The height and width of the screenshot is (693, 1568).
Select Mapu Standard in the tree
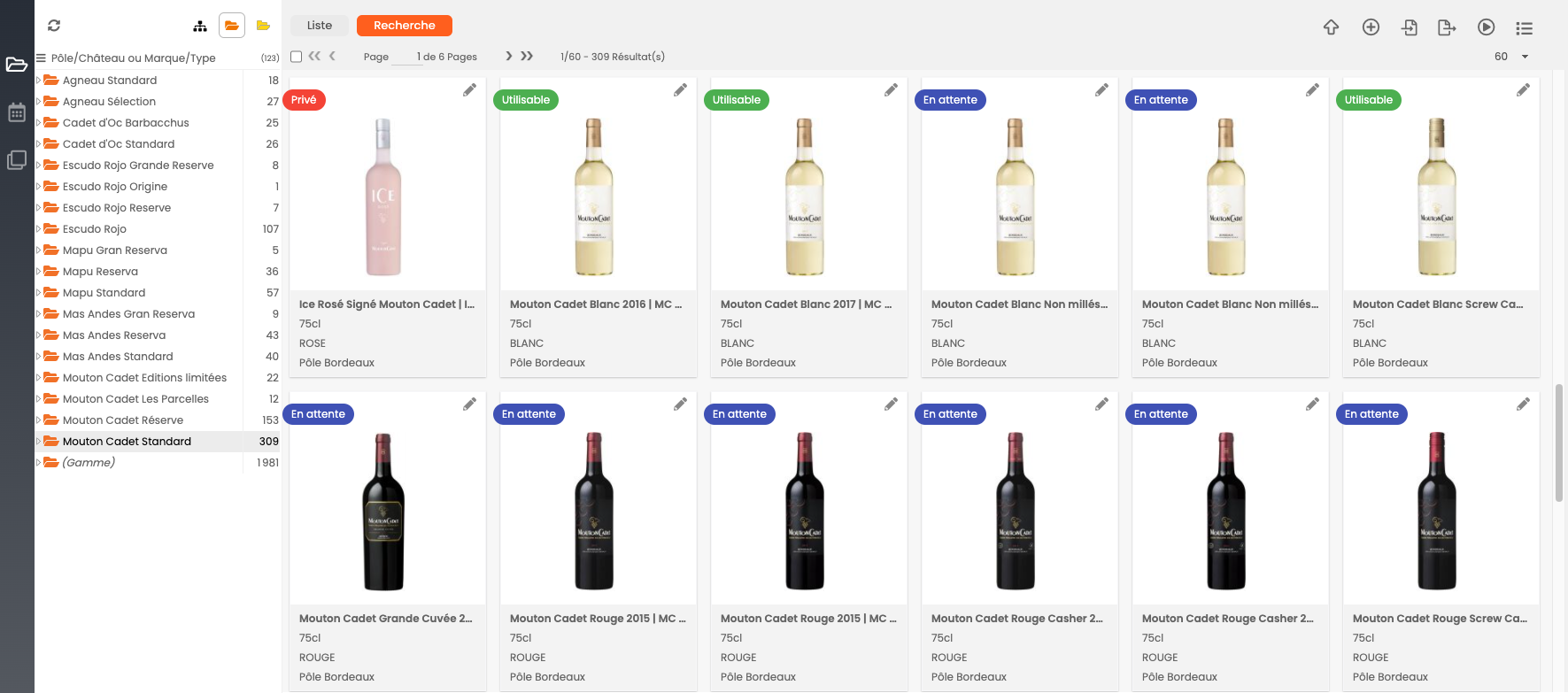tap(104, 293)
